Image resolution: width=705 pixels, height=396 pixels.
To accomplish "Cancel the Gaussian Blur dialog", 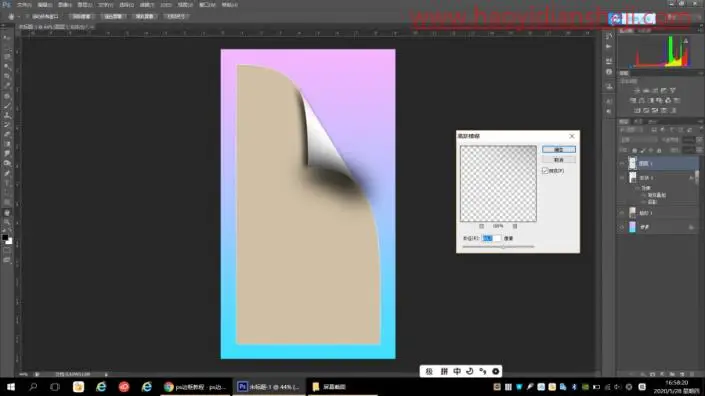I will pos(558,160).
